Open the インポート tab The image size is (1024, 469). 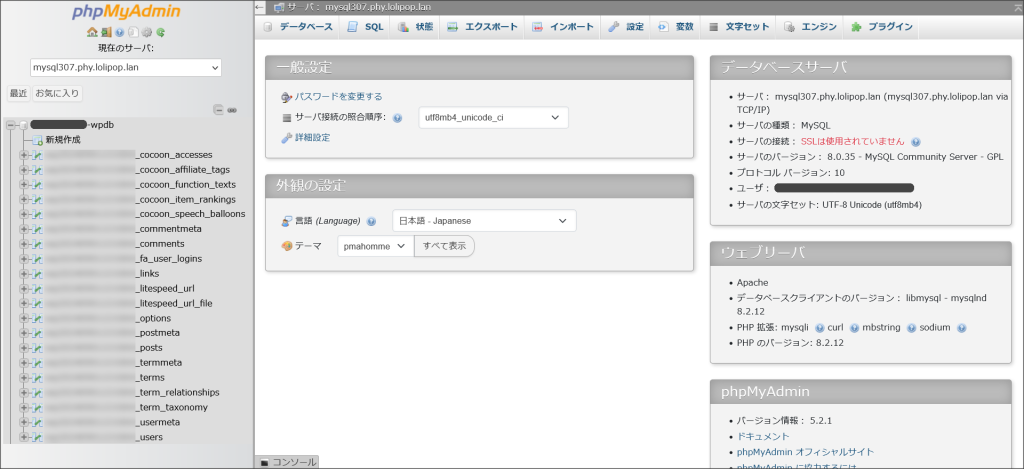(563, 27)
